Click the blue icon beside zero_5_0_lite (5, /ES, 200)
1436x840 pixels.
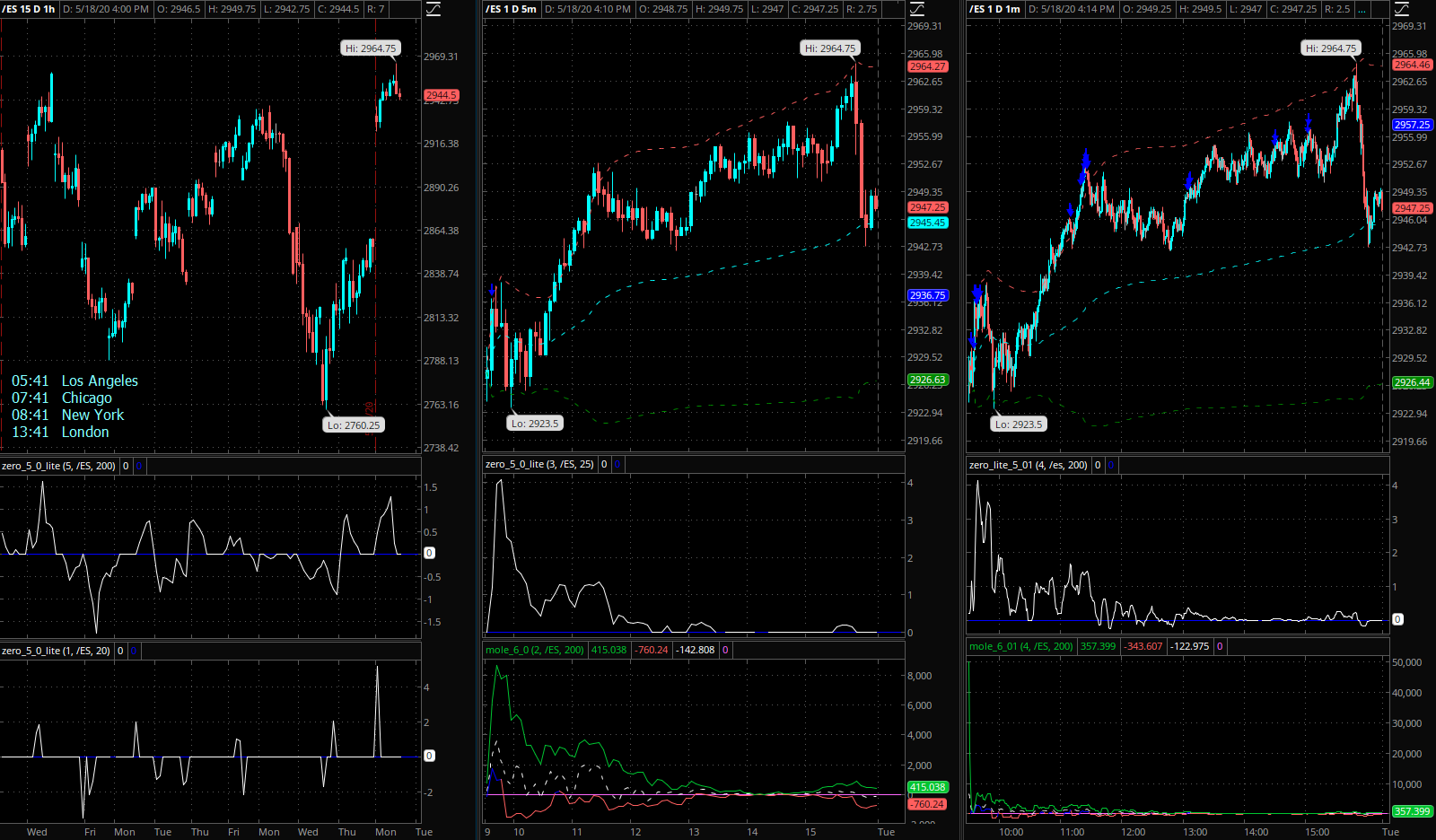click(x=139, y=466)
